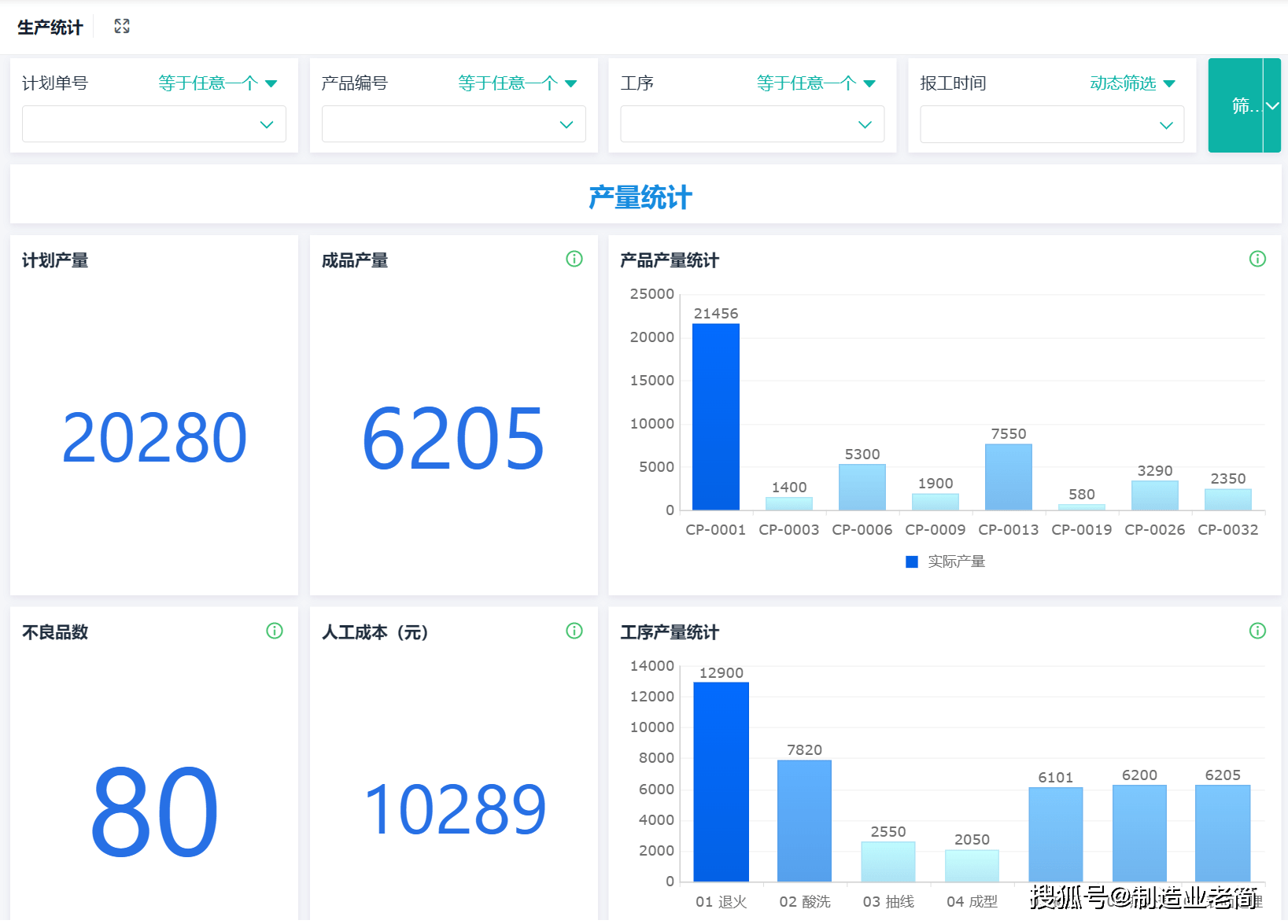Click the info icon beside 不良品数

[x=274, y=631]
